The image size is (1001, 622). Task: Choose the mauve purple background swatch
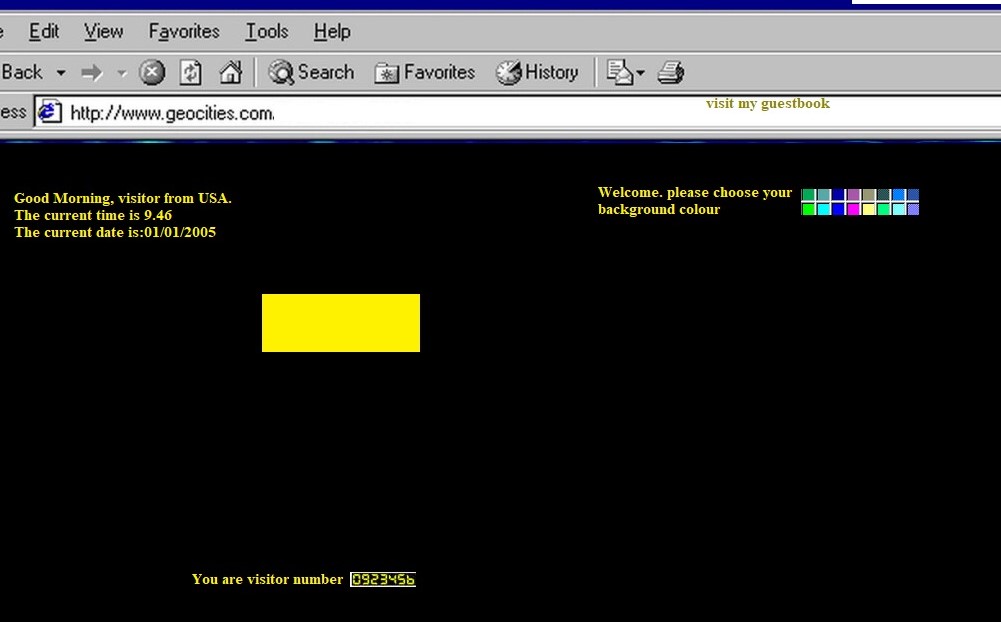853,194
